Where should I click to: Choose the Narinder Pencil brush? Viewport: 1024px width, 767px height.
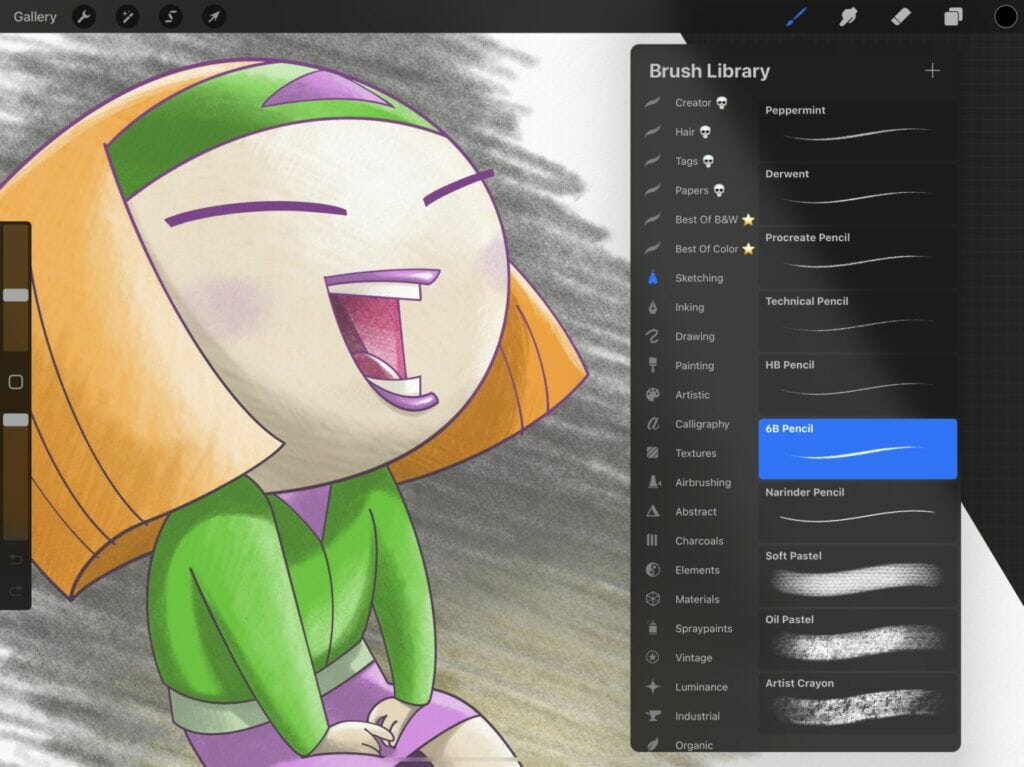click(x=857, y=513)
